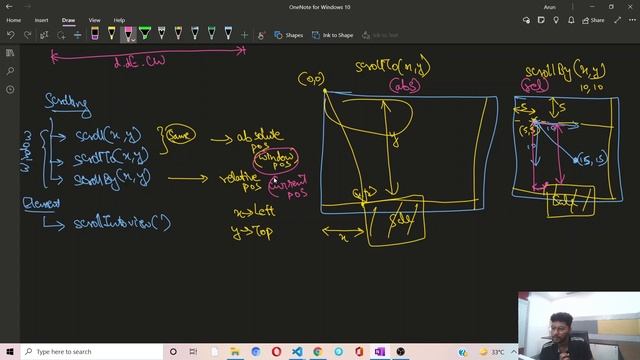Choose the light blue pen
The image size is (640, 360).
[228, 33]
